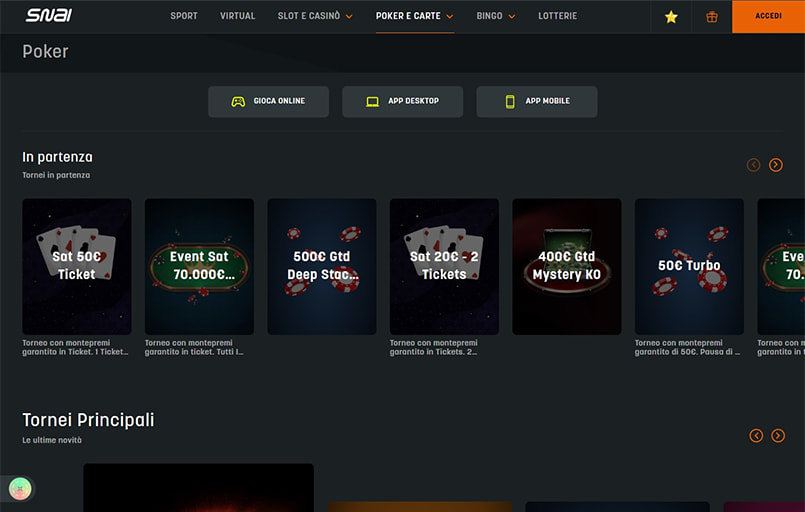Image resolution: width=805 pixels, height=512 pixels.
Task: Go to next tournaments in In partenza
Action: pos(776,165)
